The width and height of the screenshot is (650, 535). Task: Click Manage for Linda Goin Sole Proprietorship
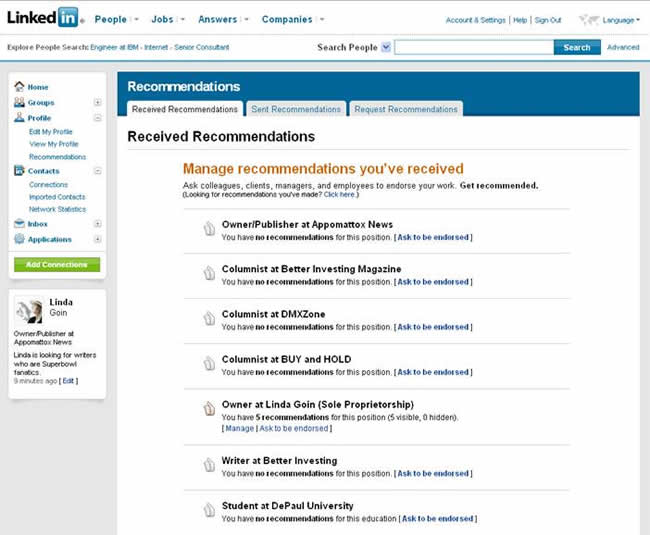(240, 428)
